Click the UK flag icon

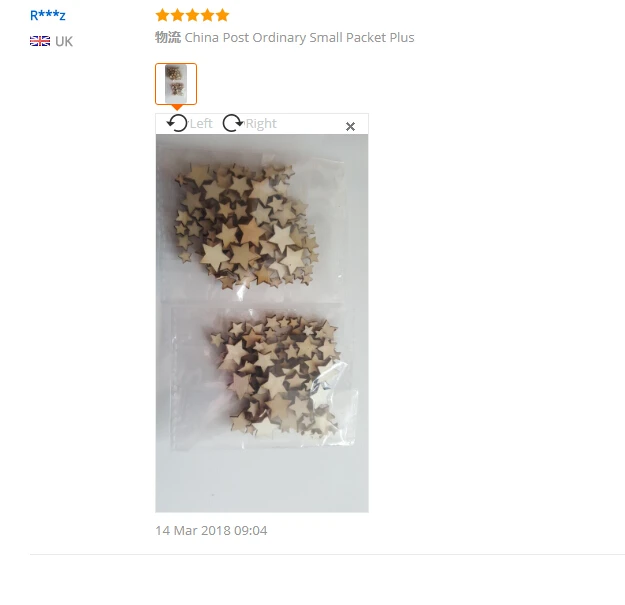tap(40, 41)
